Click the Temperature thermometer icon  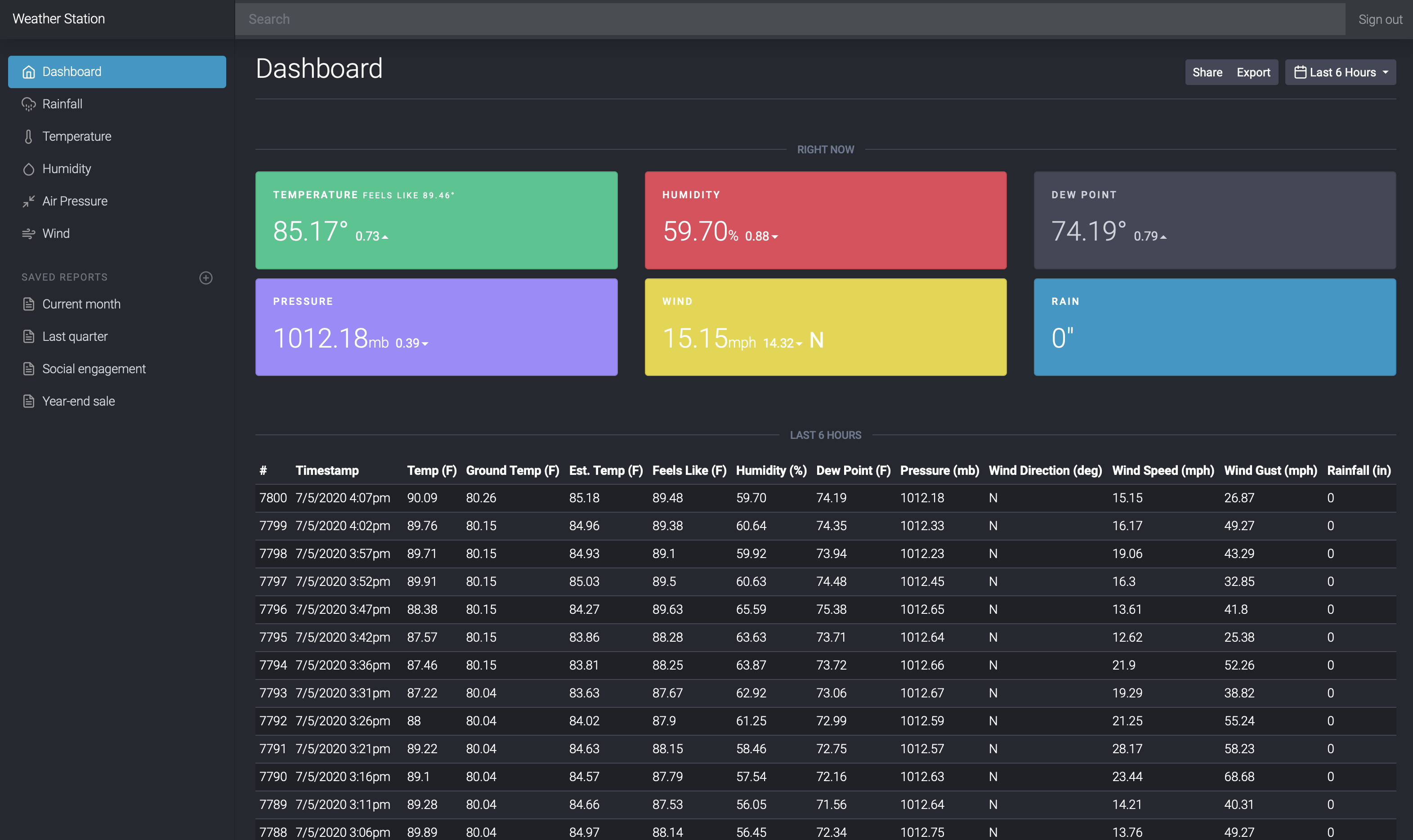28,136
